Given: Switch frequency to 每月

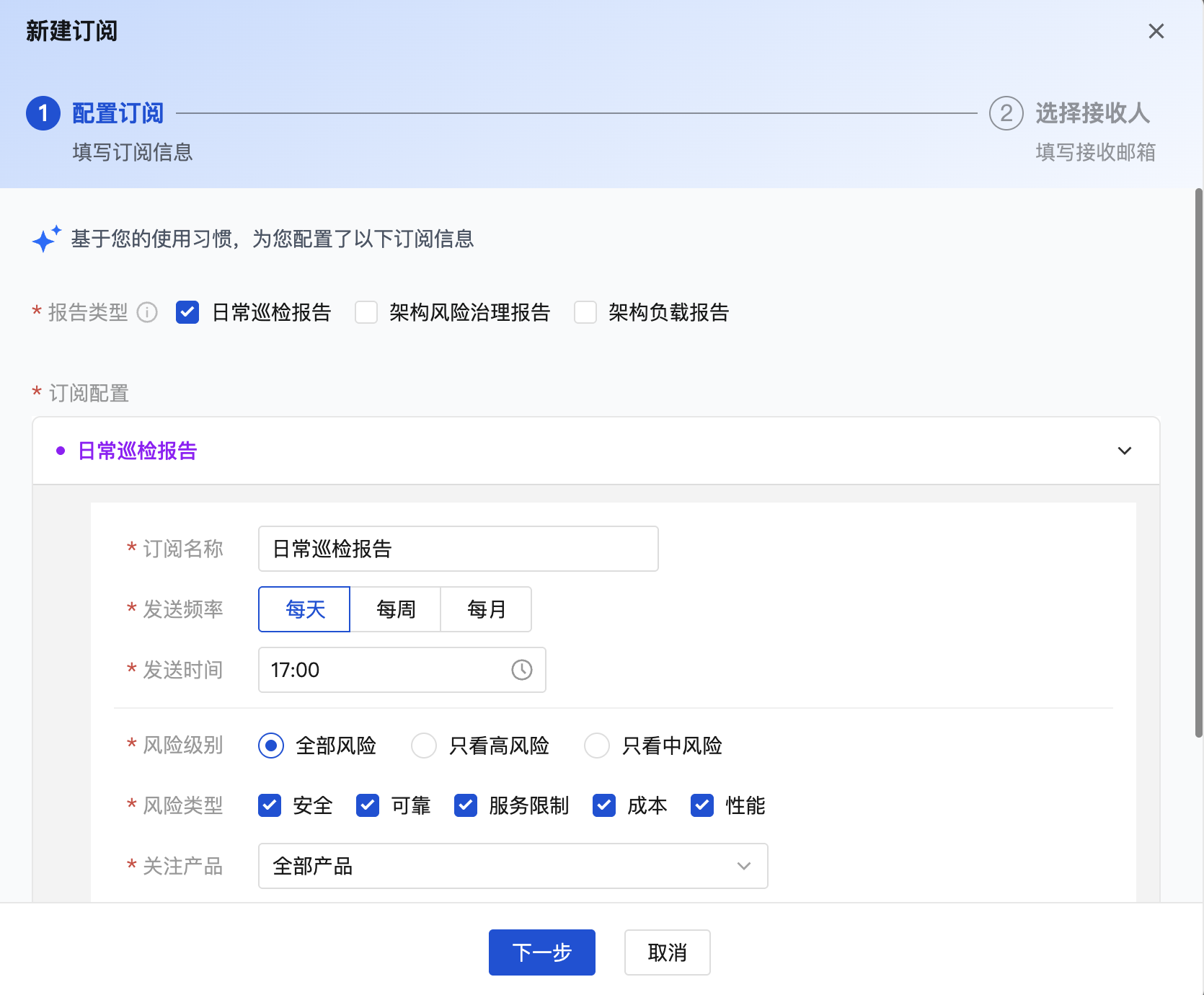Looking at the screenshot, I should point(486,609).
